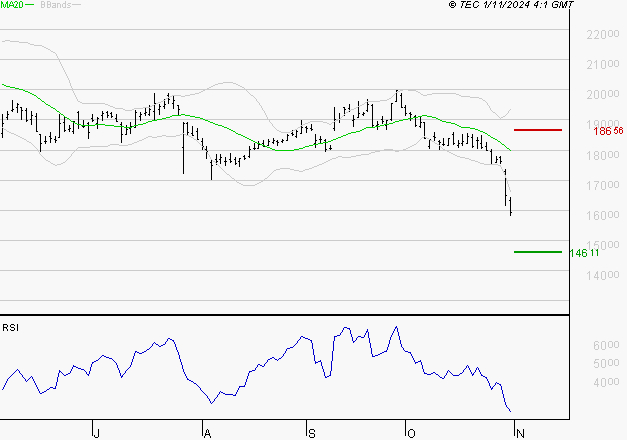
Task: Click the RSI 6000 scale label
Action: pos(606,345)
